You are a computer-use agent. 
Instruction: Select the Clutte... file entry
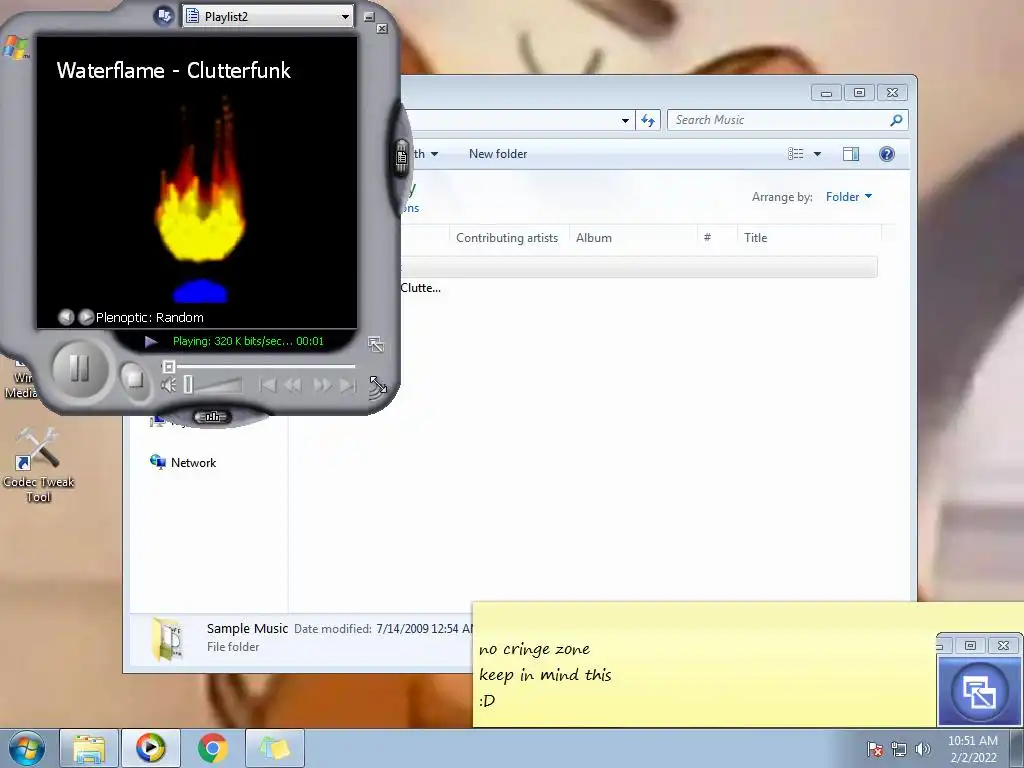(421, 288)
